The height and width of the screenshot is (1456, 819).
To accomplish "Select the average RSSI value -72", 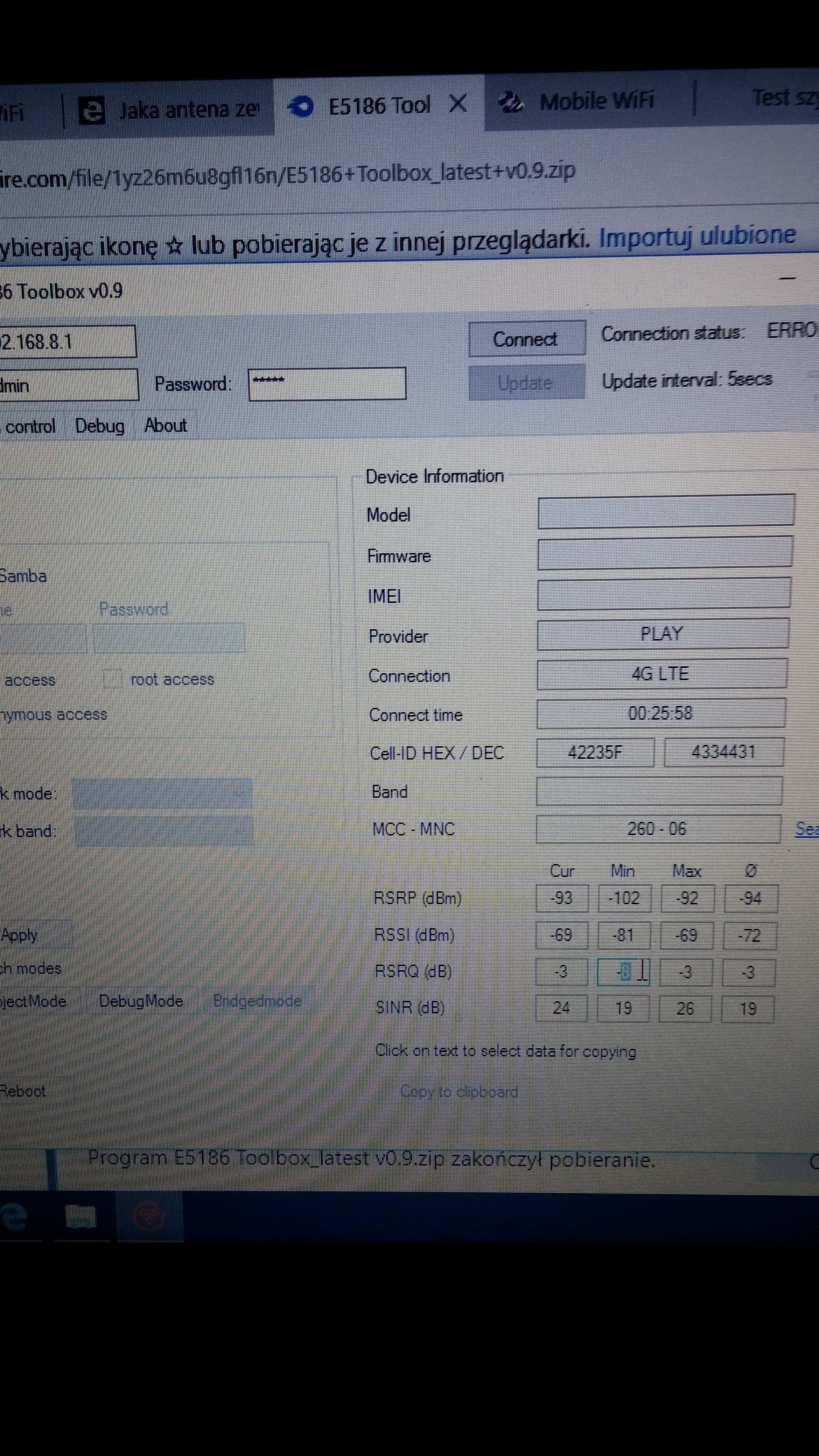I will 749,936.
